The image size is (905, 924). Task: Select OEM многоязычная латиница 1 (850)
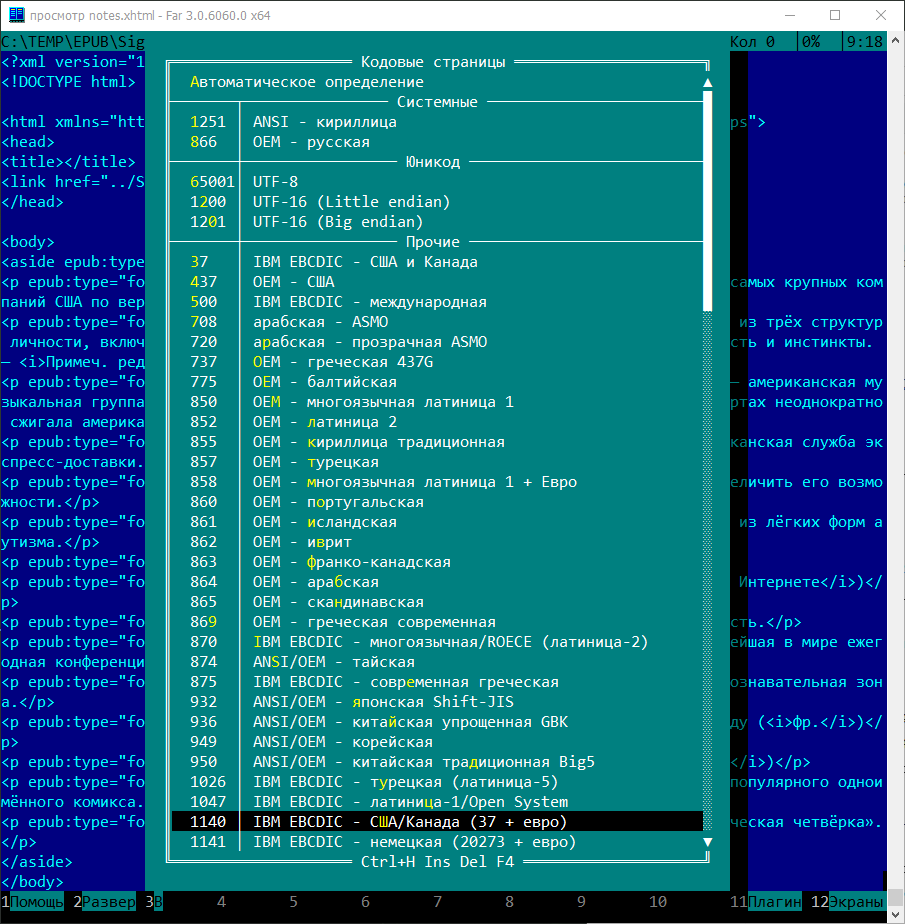coord(437,402)
